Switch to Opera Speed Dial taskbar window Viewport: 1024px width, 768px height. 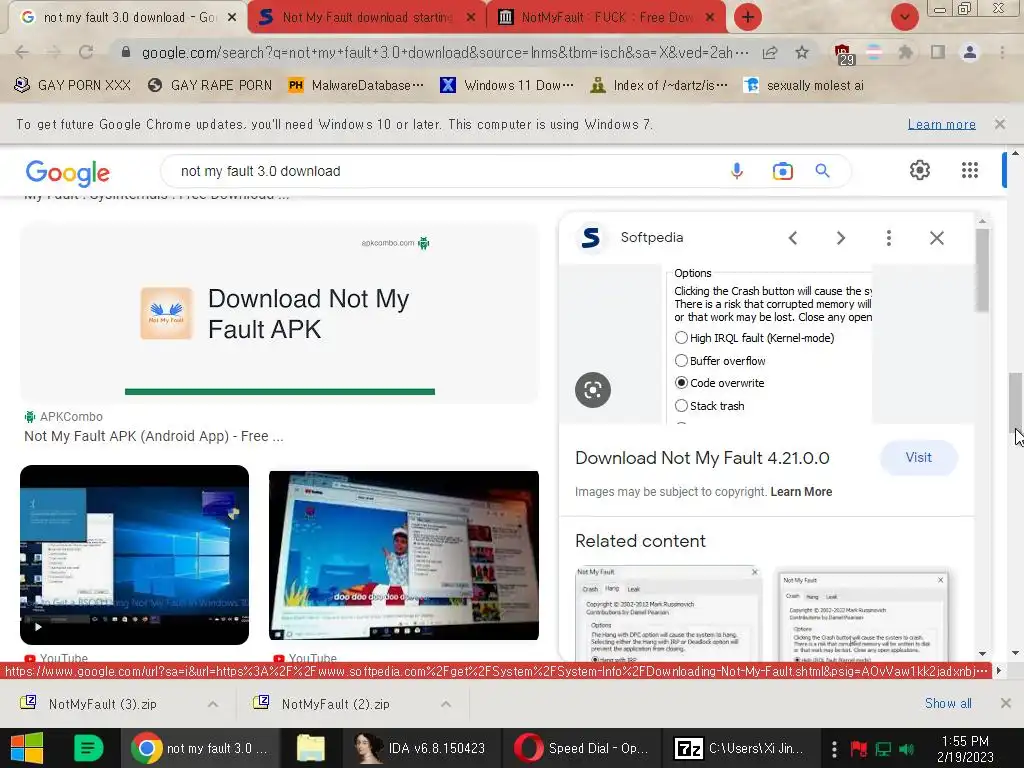click(582, 748)
